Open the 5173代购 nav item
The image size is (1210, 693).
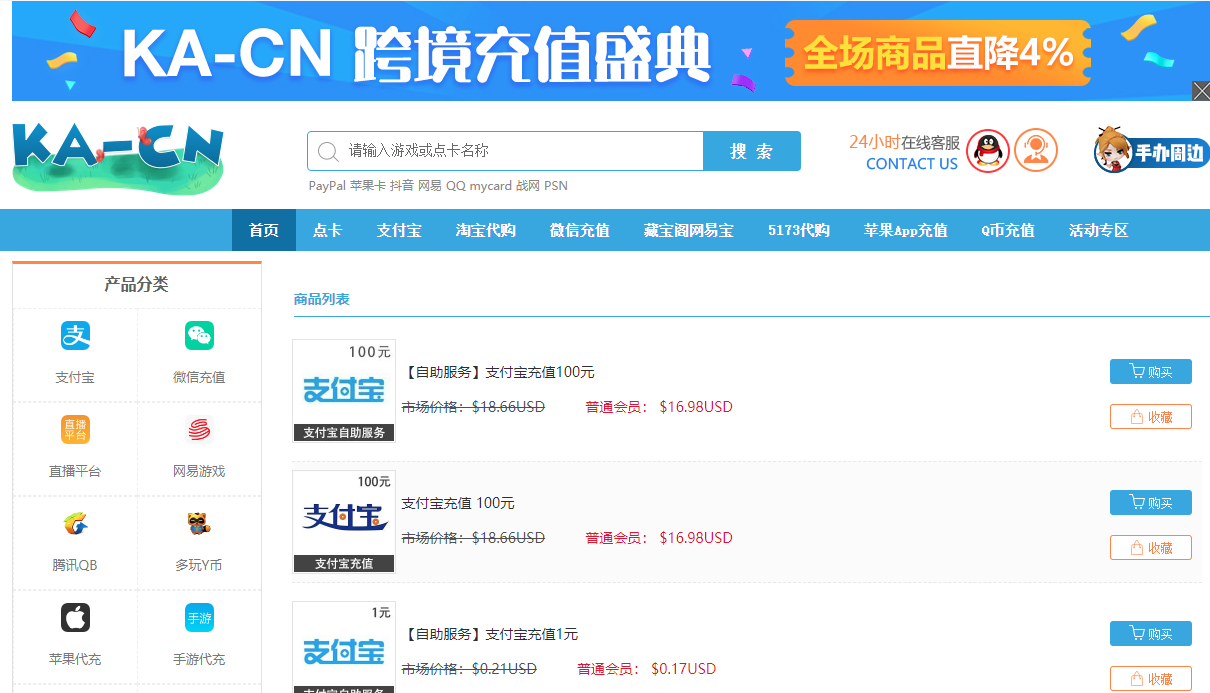tap(799, 230)
